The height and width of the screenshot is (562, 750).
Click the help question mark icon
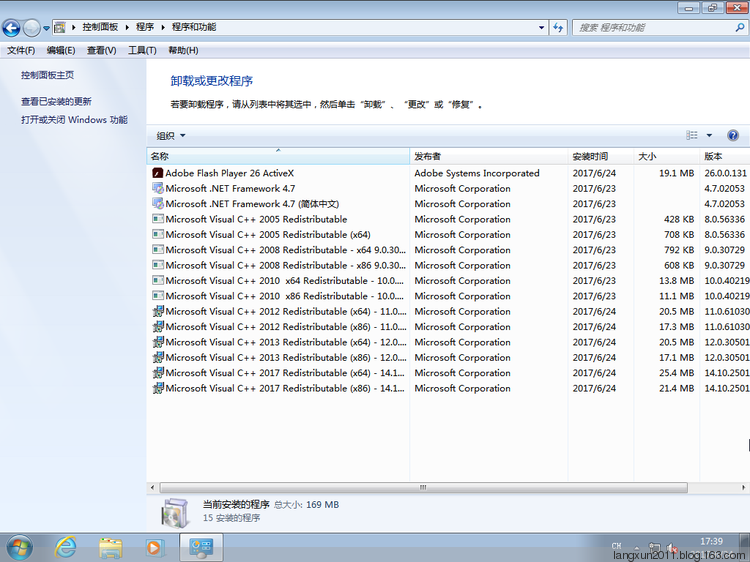(x=733, y=135)
